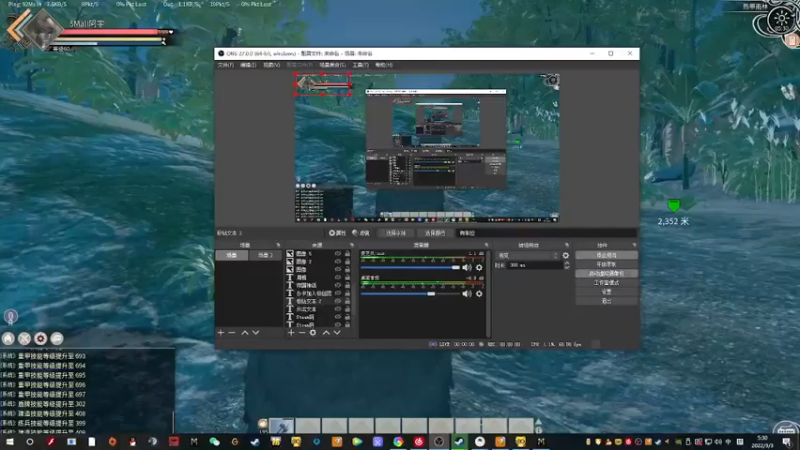800x450 pixels.
Task: Toggle visibility of 粘贴文本 2 source
Action: point(338,301)
